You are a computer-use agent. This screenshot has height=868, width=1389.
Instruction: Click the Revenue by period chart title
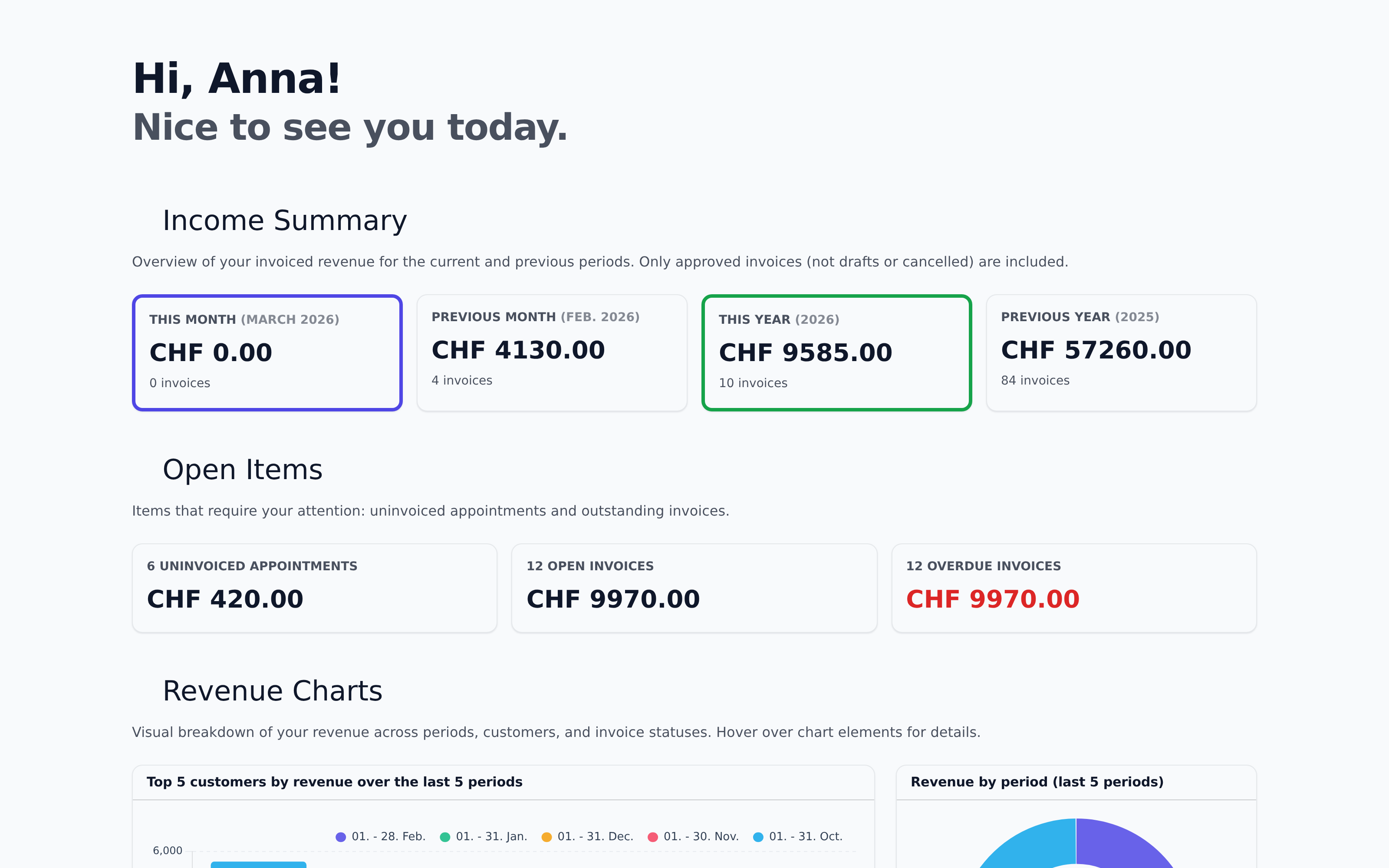(x=1037, y=782)
